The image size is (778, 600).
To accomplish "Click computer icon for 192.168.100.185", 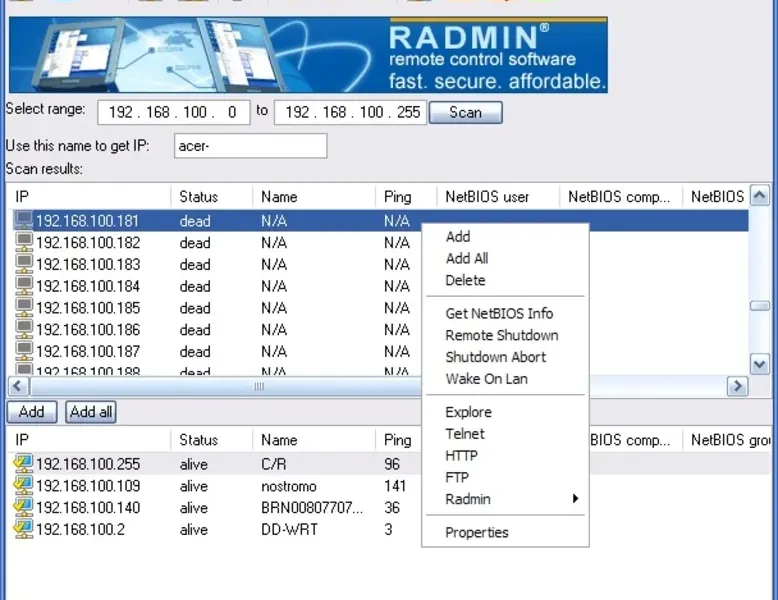I will tap(23, 308).
